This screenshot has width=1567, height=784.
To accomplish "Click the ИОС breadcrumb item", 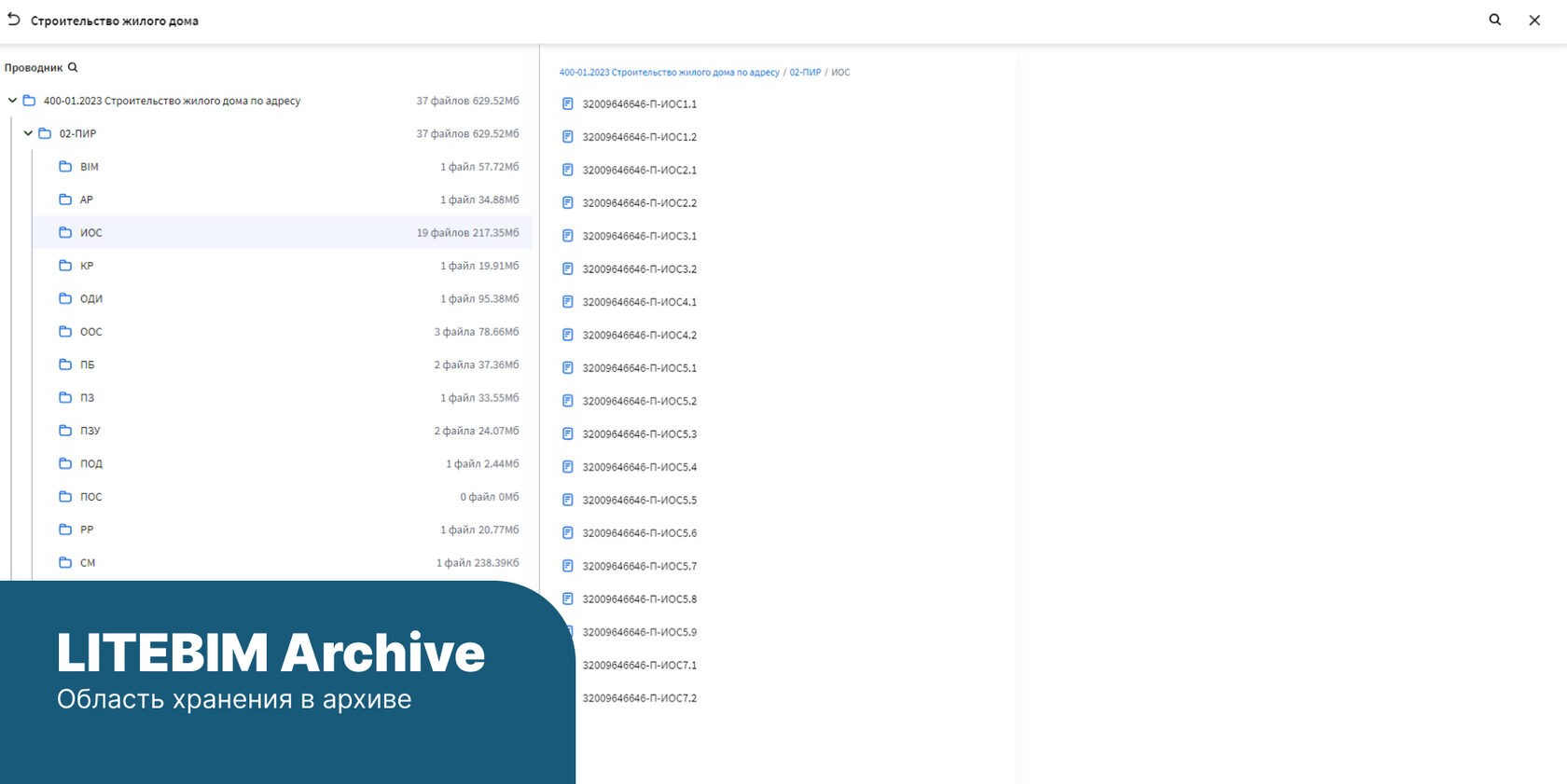I will [x=840, y=72].
